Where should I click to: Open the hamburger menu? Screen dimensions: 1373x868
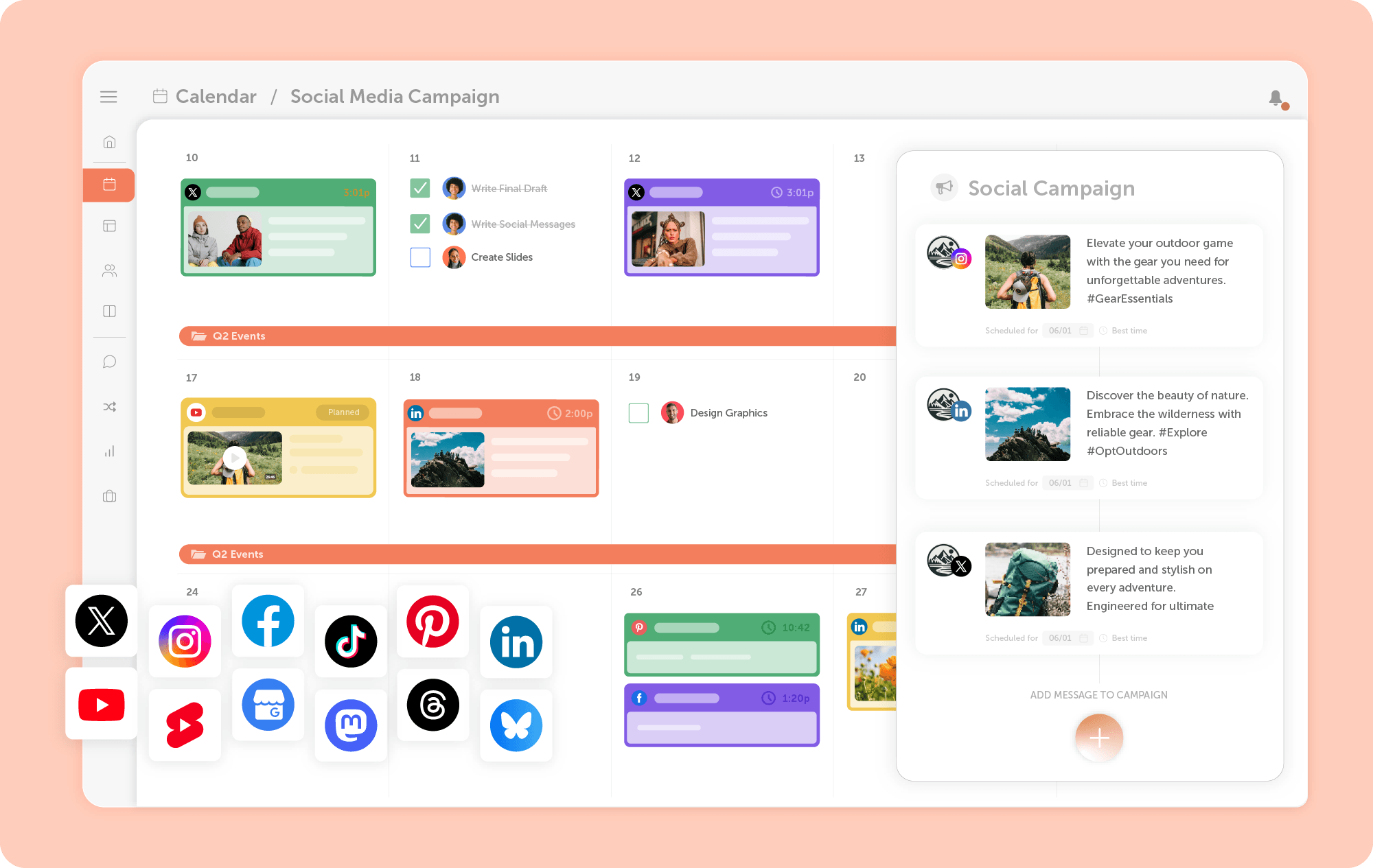coord(108,97)
